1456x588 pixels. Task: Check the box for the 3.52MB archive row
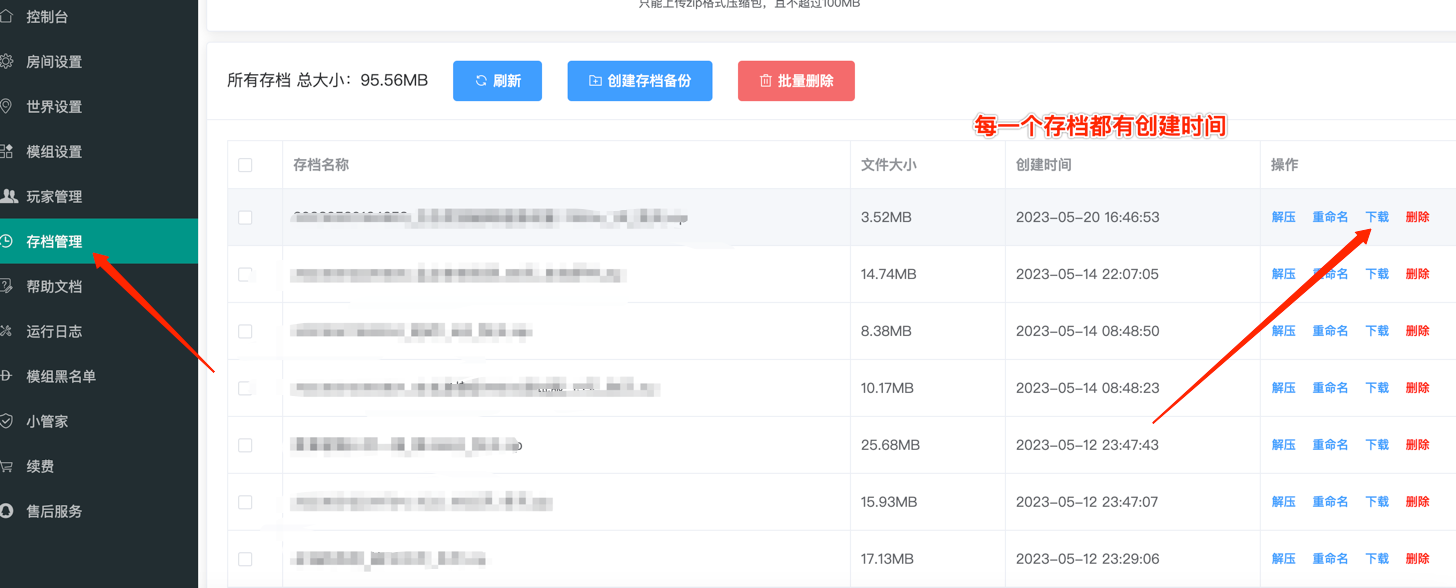tap(245, 217)
